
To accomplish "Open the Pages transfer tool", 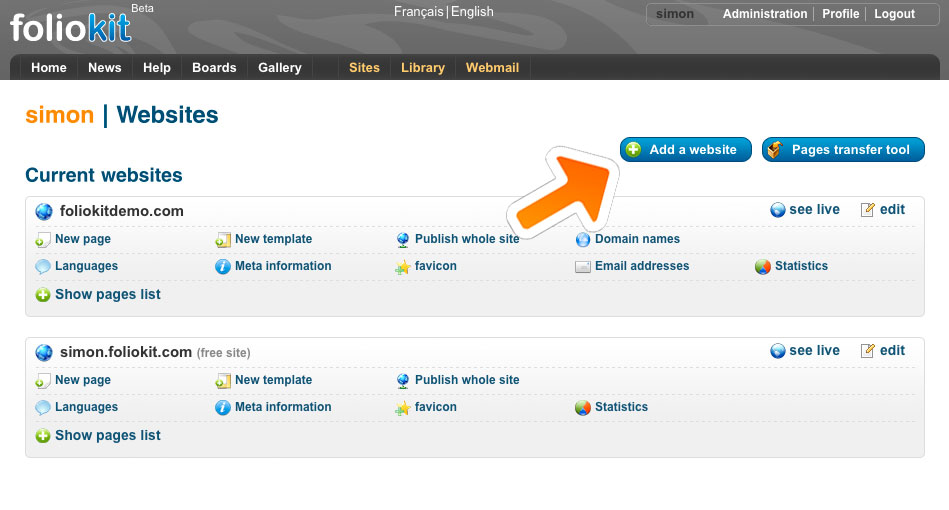I will pos(843,149).
